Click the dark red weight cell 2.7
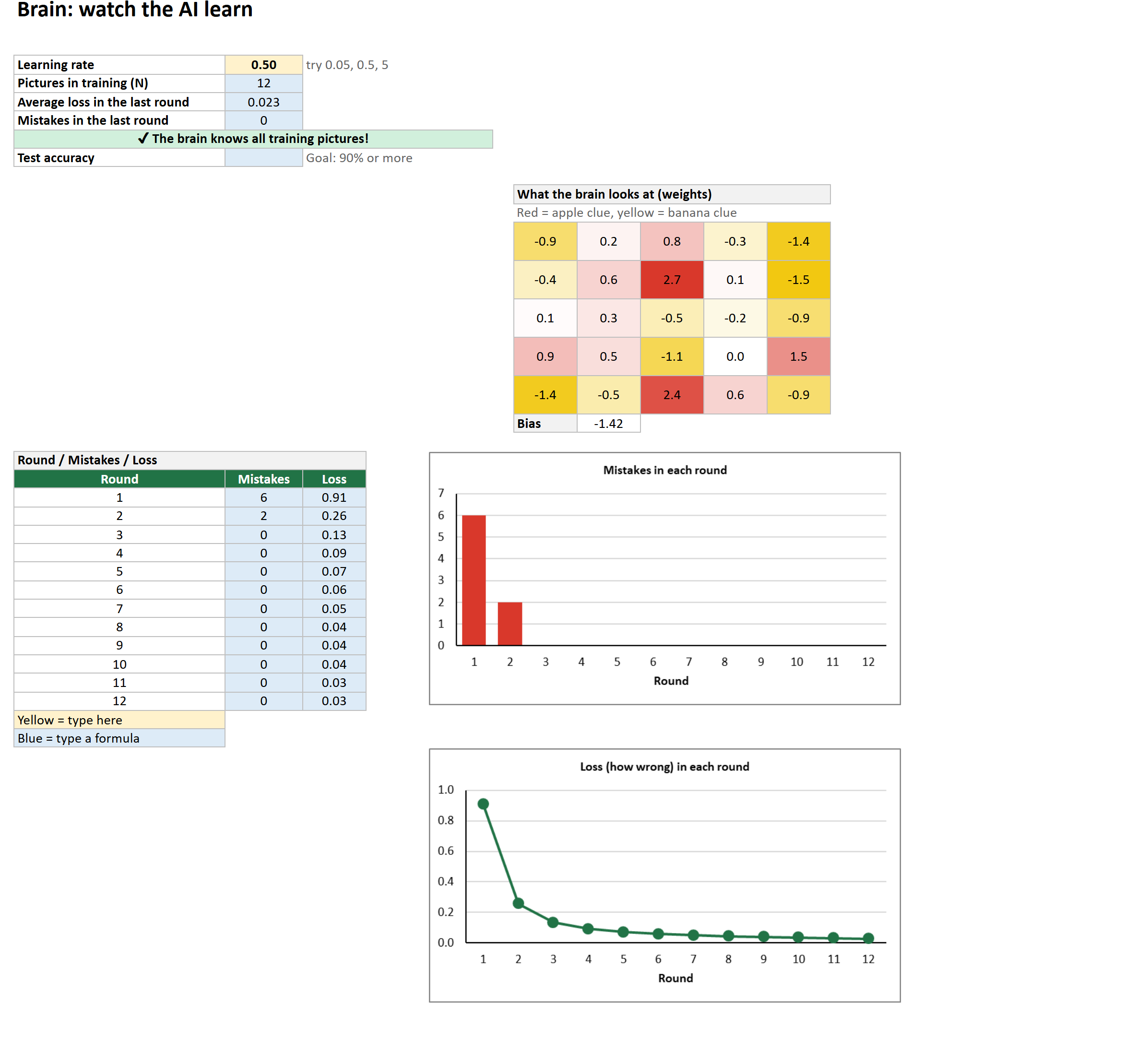Screen dimensions: 1138x1064 click(672, 280)
